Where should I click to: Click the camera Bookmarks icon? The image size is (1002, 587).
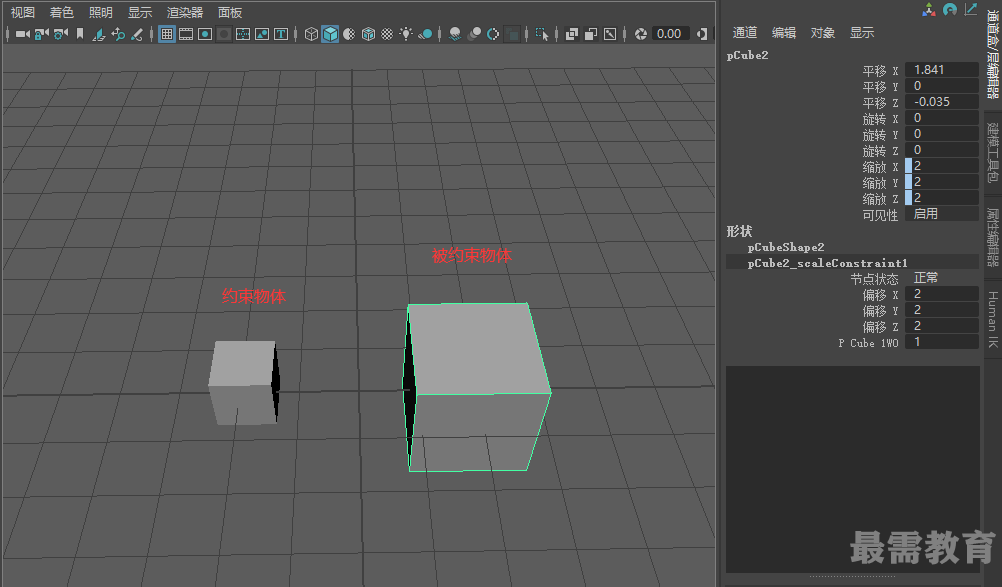click(80, 34)
